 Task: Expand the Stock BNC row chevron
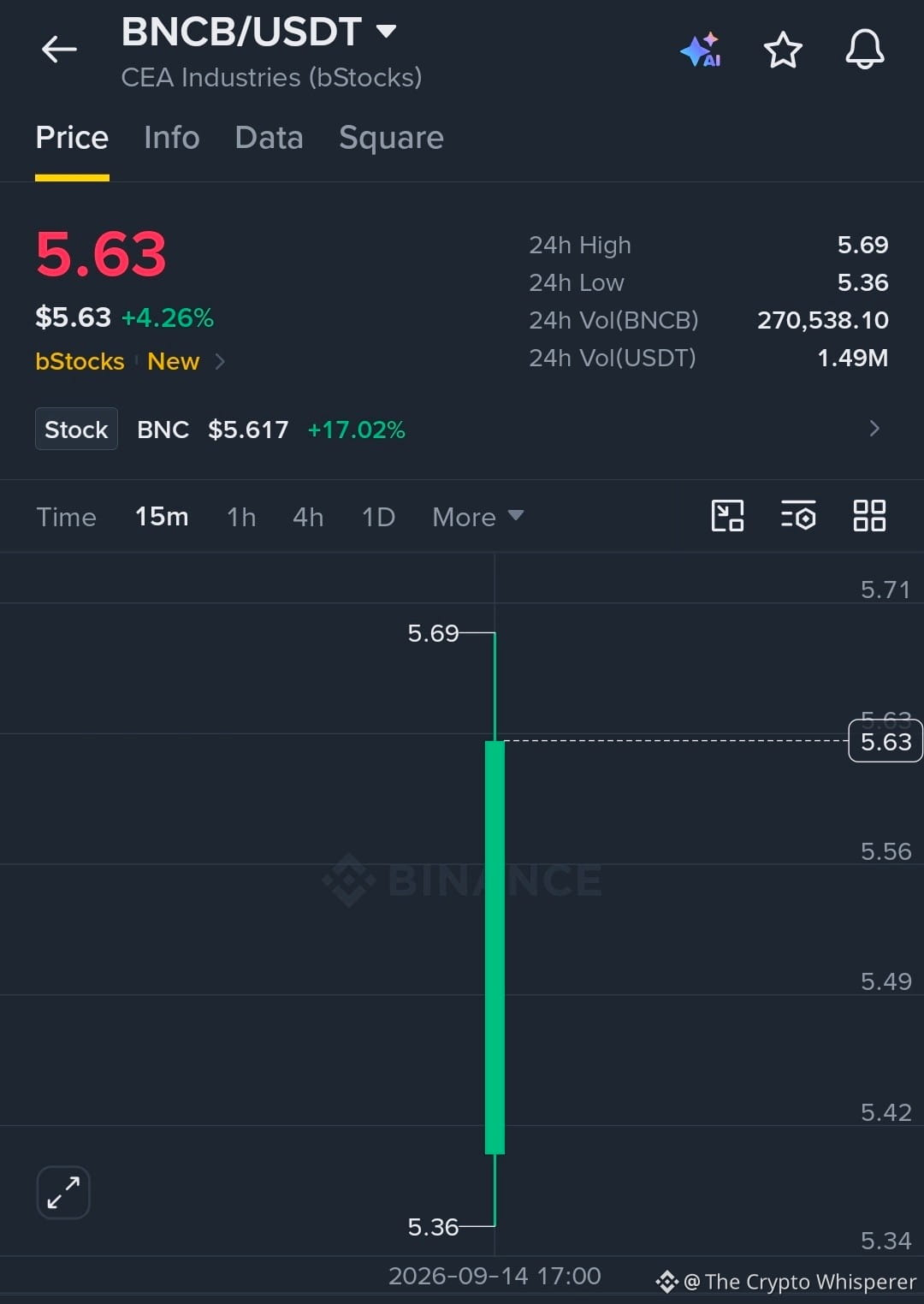pos(874,429)
